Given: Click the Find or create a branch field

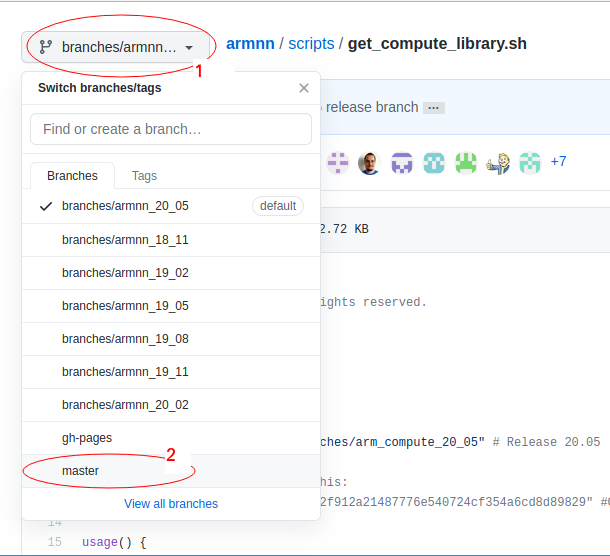Looking at the screenshot, I should (171, 129).
